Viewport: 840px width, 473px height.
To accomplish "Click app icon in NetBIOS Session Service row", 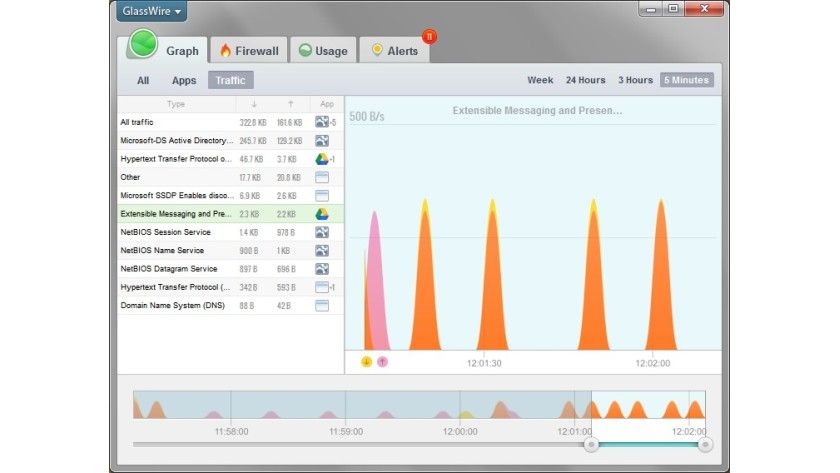I will [322, 232].
